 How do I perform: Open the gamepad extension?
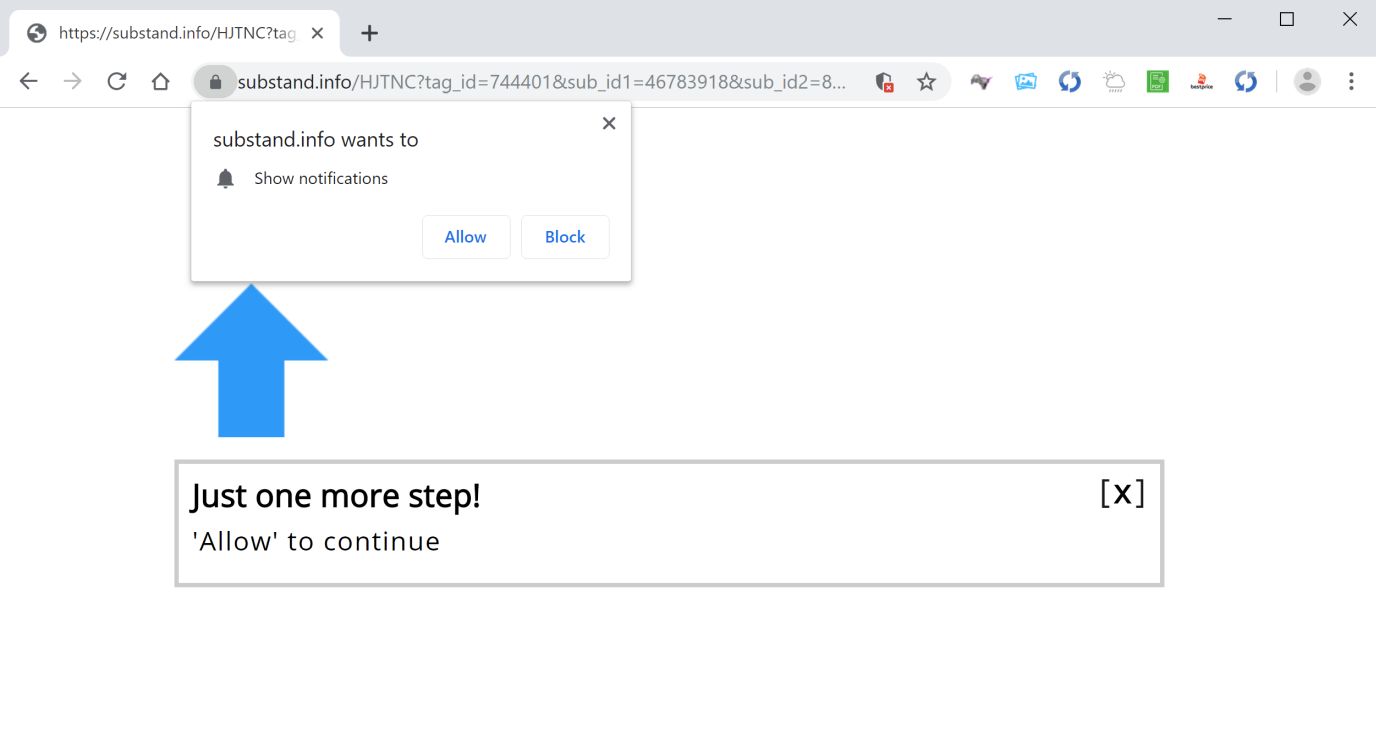[x=981, y=82]
